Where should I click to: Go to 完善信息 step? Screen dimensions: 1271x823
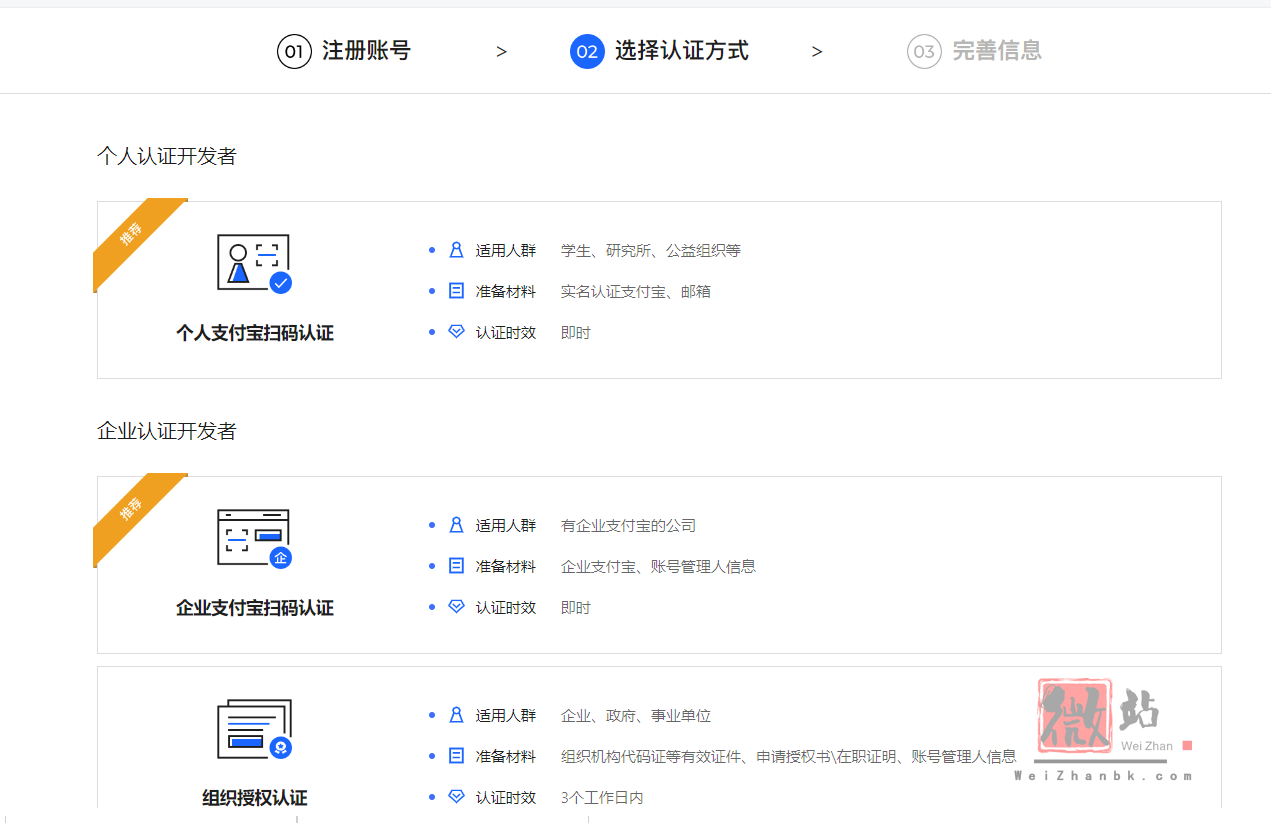tap(997, 51)
